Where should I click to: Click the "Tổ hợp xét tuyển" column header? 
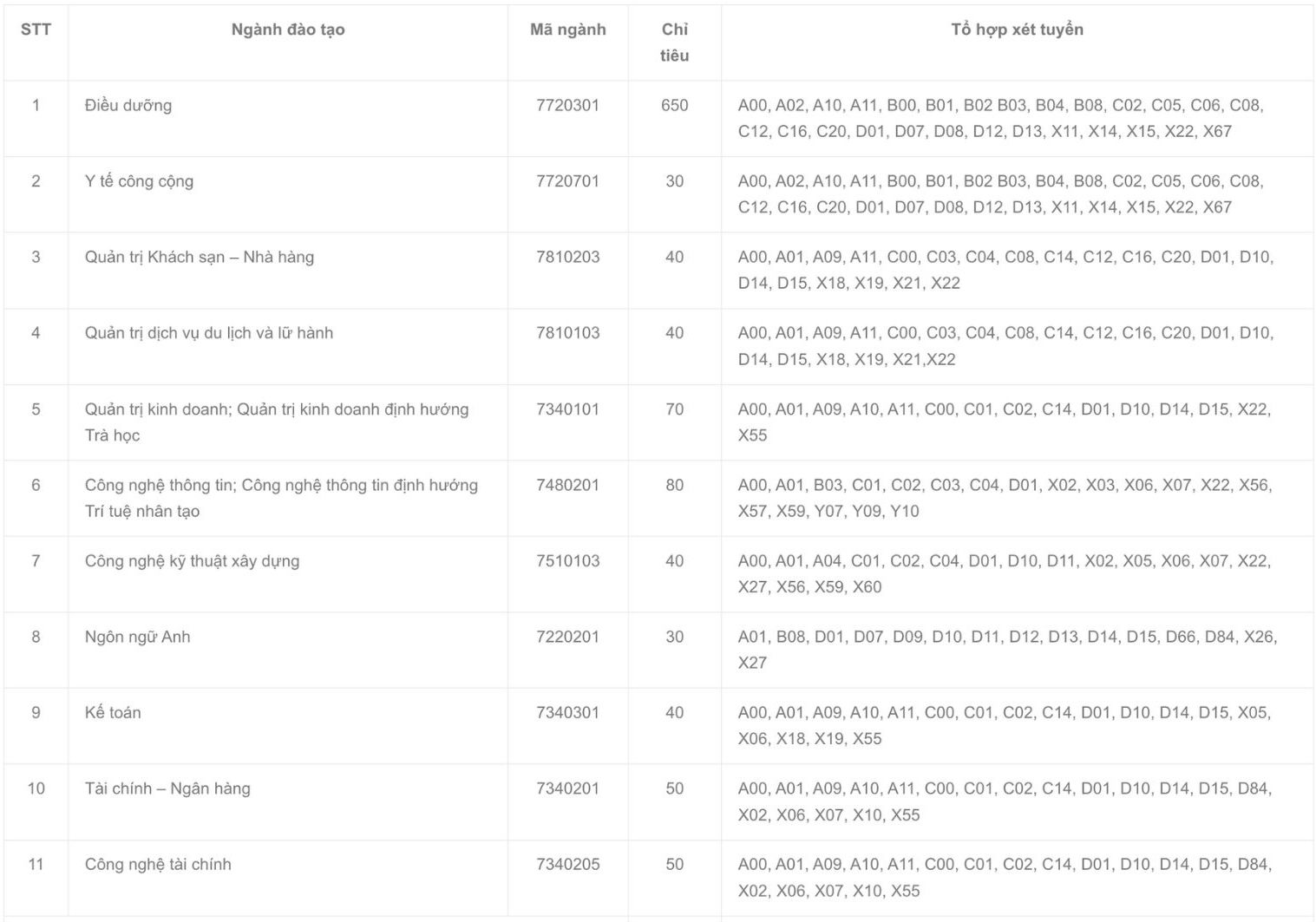(1017, 30)
